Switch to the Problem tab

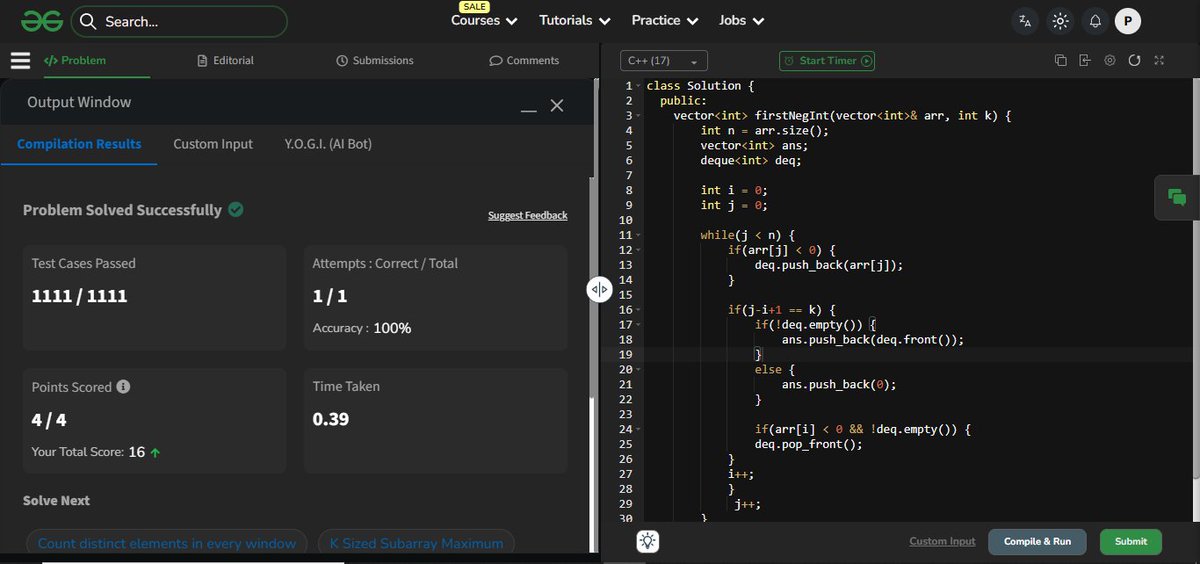tap(76, 61)
